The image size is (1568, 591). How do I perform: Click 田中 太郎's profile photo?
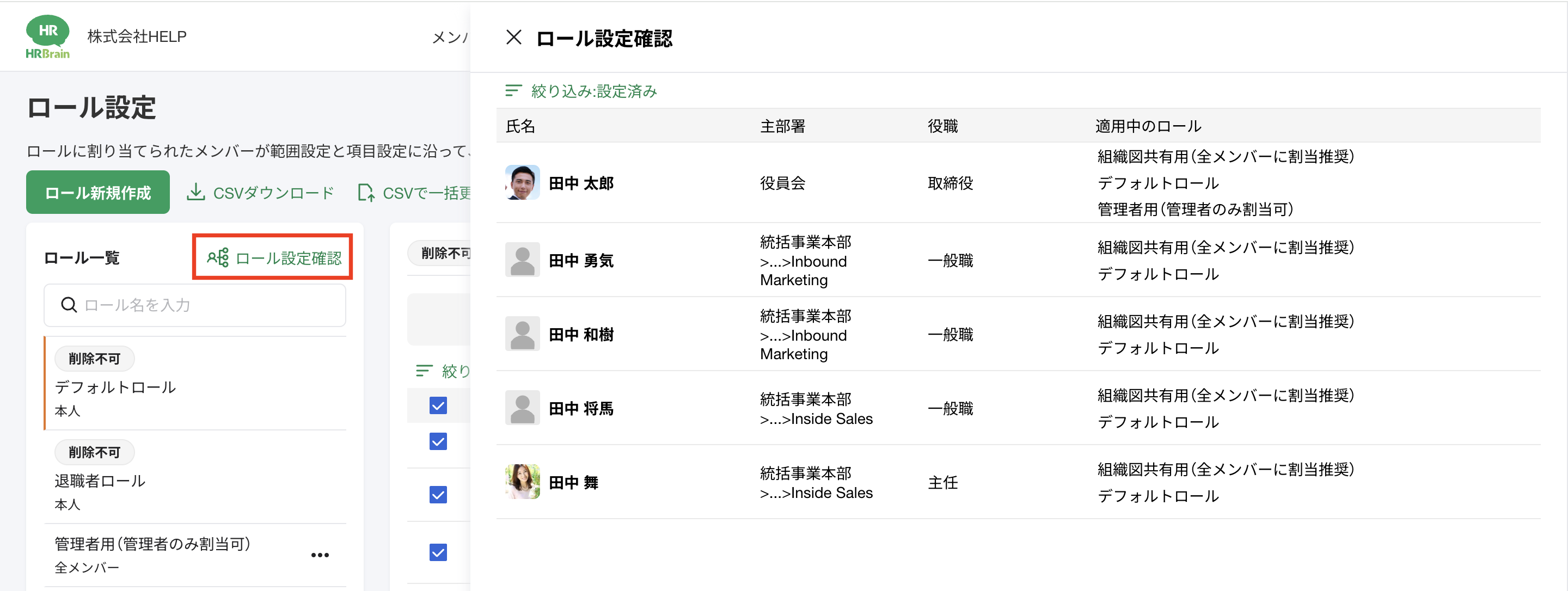pyautogui.click(x=522, y=183)
